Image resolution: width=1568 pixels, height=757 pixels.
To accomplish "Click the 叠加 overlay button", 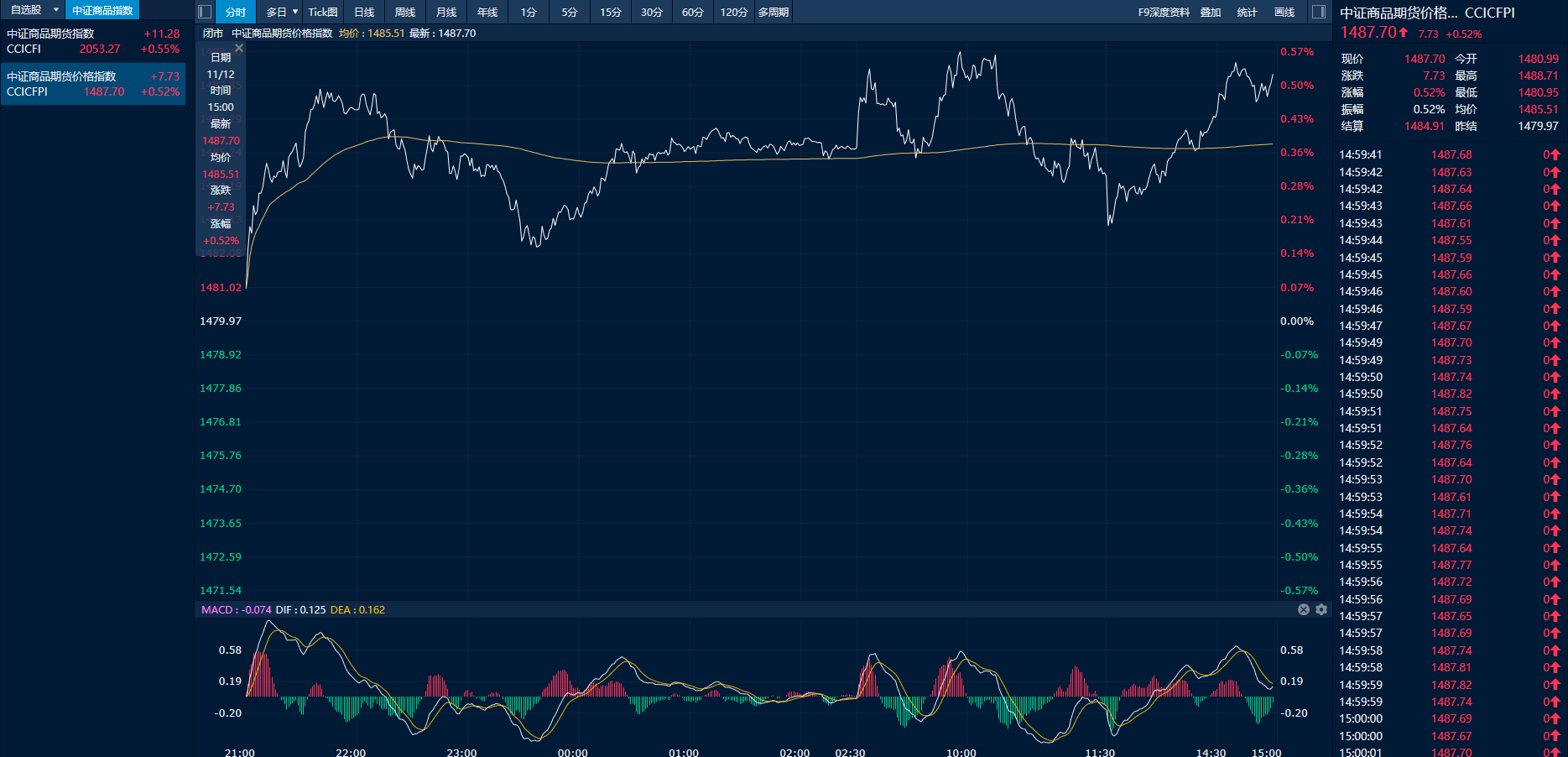I will 1211,12.
